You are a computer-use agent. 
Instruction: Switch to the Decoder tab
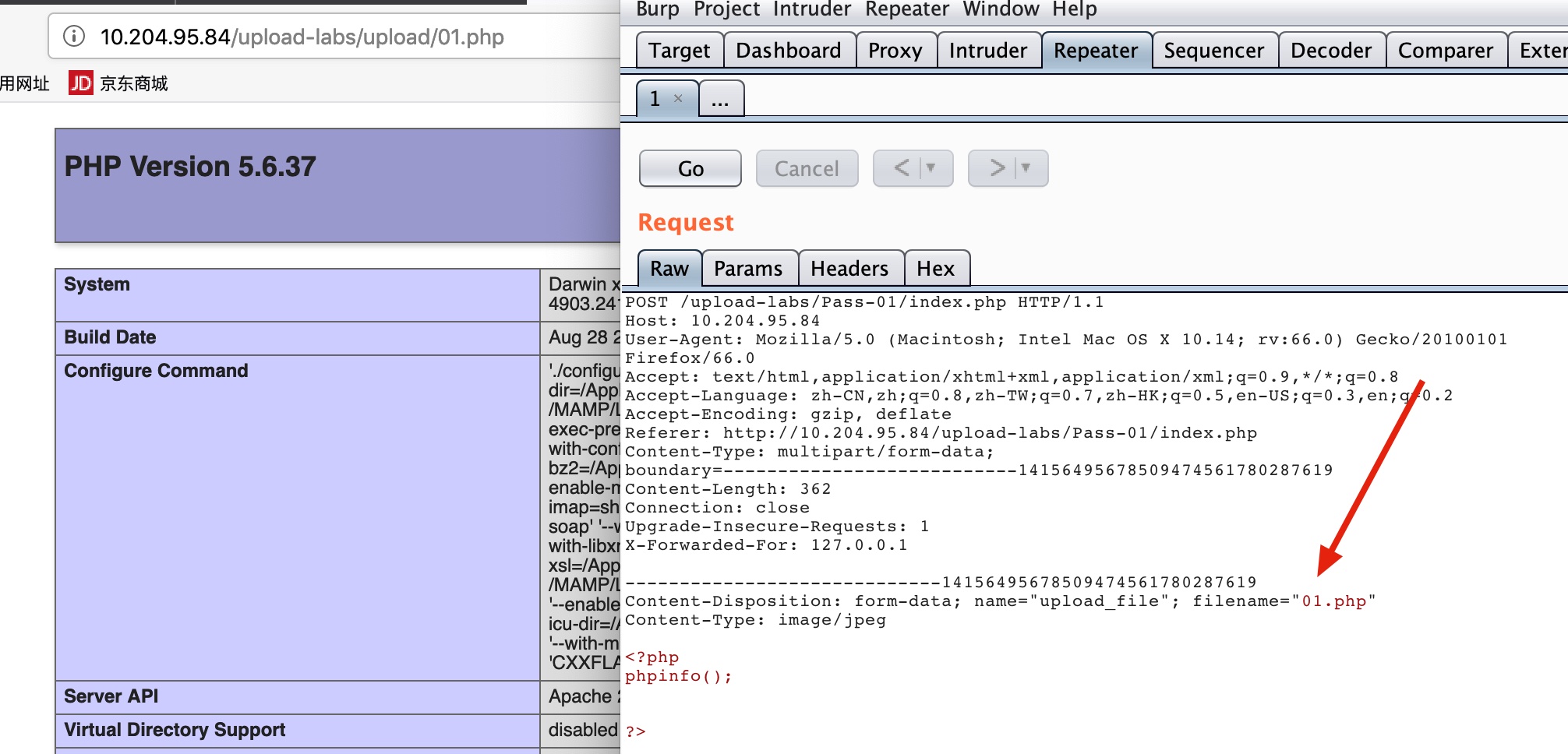coord(1331,51)
